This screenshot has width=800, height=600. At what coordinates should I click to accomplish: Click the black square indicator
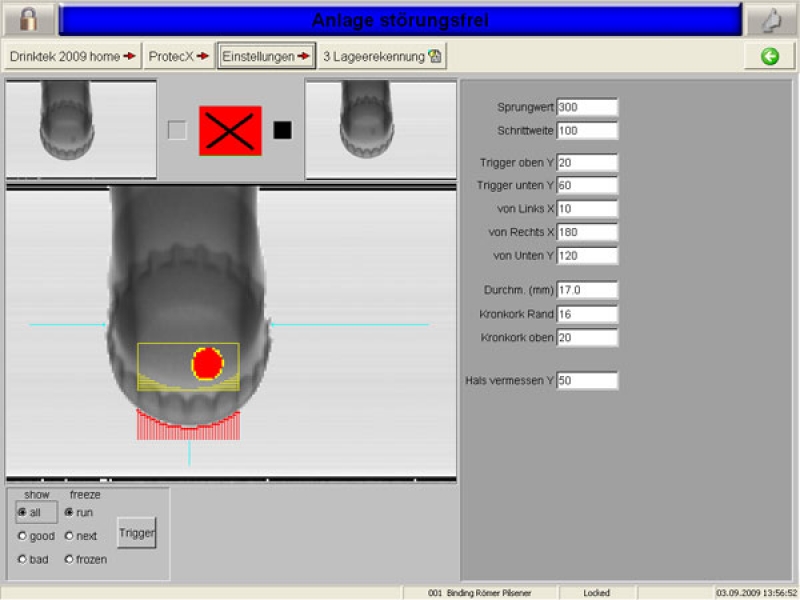tap(283, 130)
